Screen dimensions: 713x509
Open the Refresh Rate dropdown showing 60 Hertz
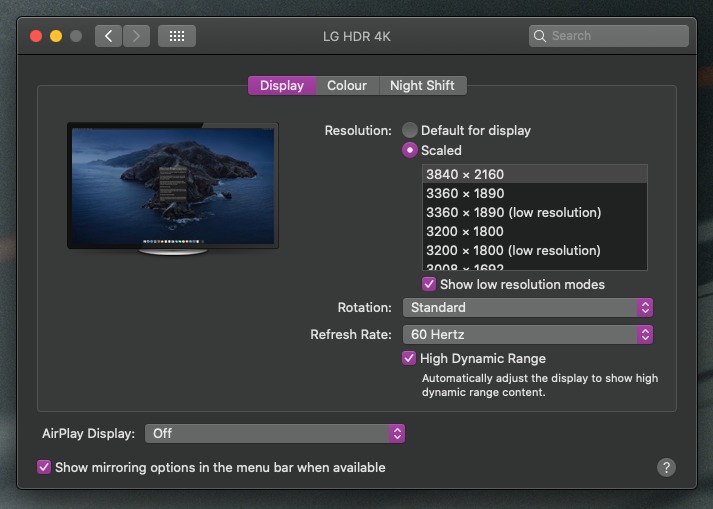coord(528,335)
